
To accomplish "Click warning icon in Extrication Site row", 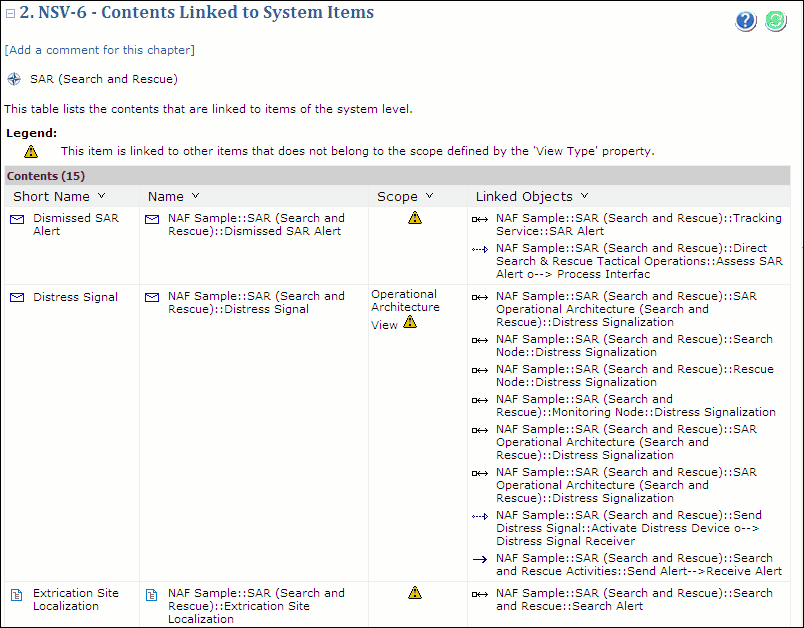I will (x=415, y=593).
